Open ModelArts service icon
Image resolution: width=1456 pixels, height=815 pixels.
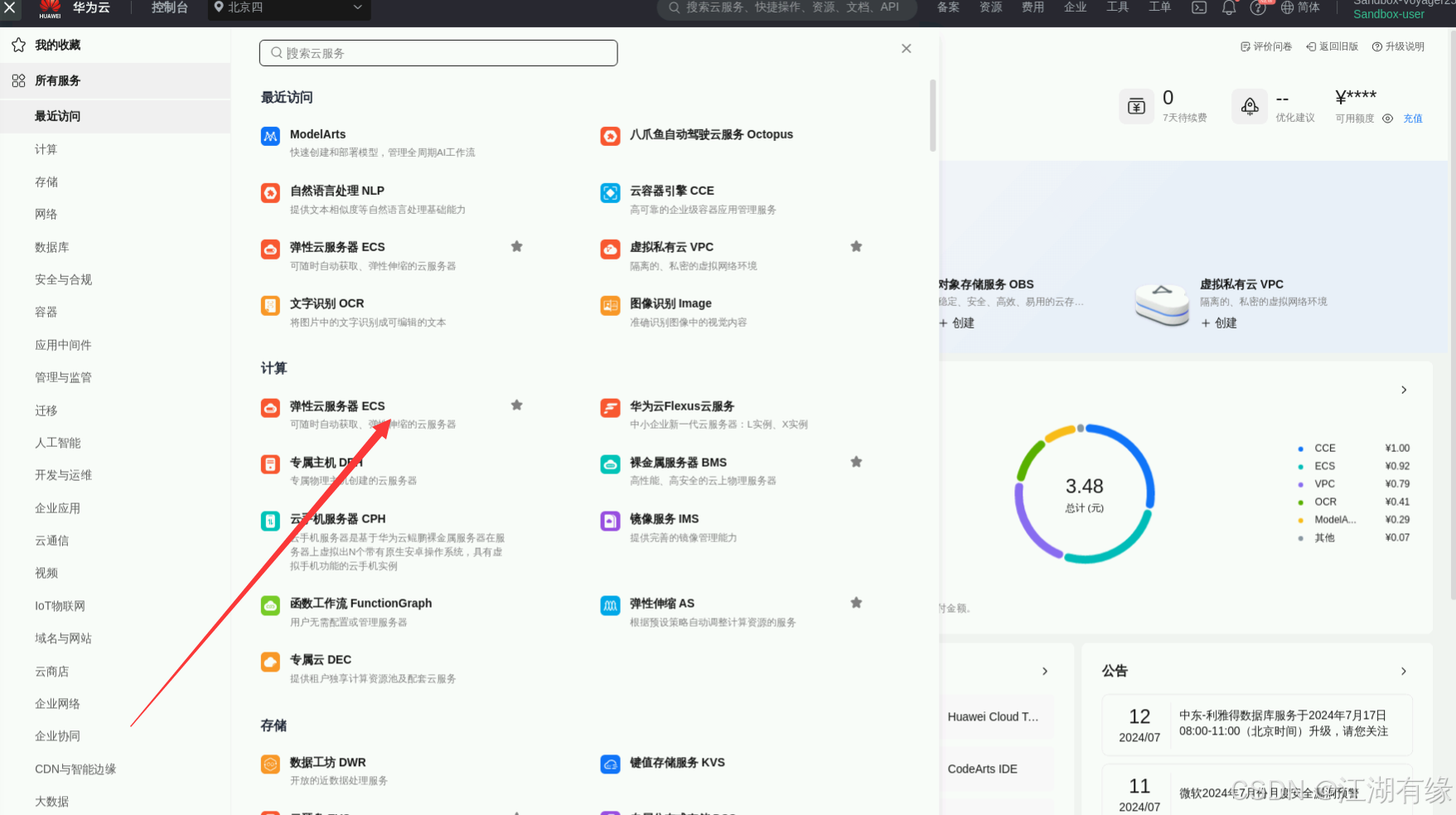pos(270,136)
